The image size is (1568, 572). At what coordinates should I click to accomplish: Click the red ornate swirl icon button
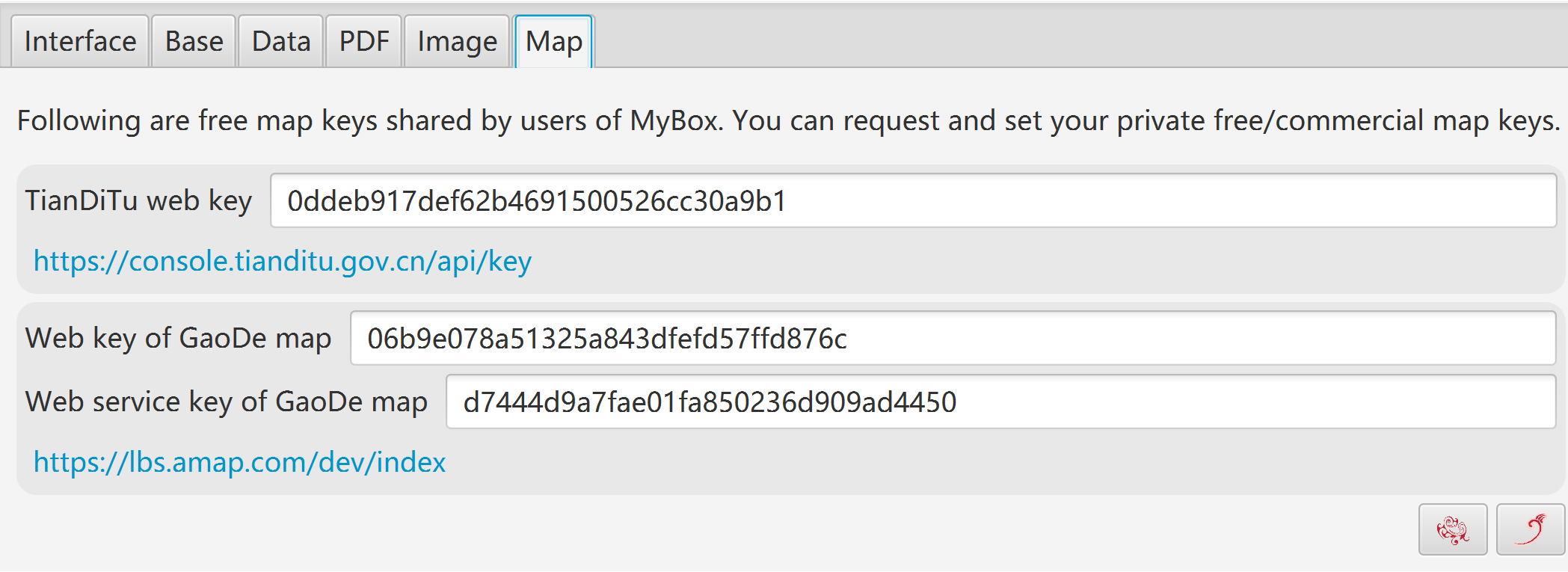click(1452, 529)
